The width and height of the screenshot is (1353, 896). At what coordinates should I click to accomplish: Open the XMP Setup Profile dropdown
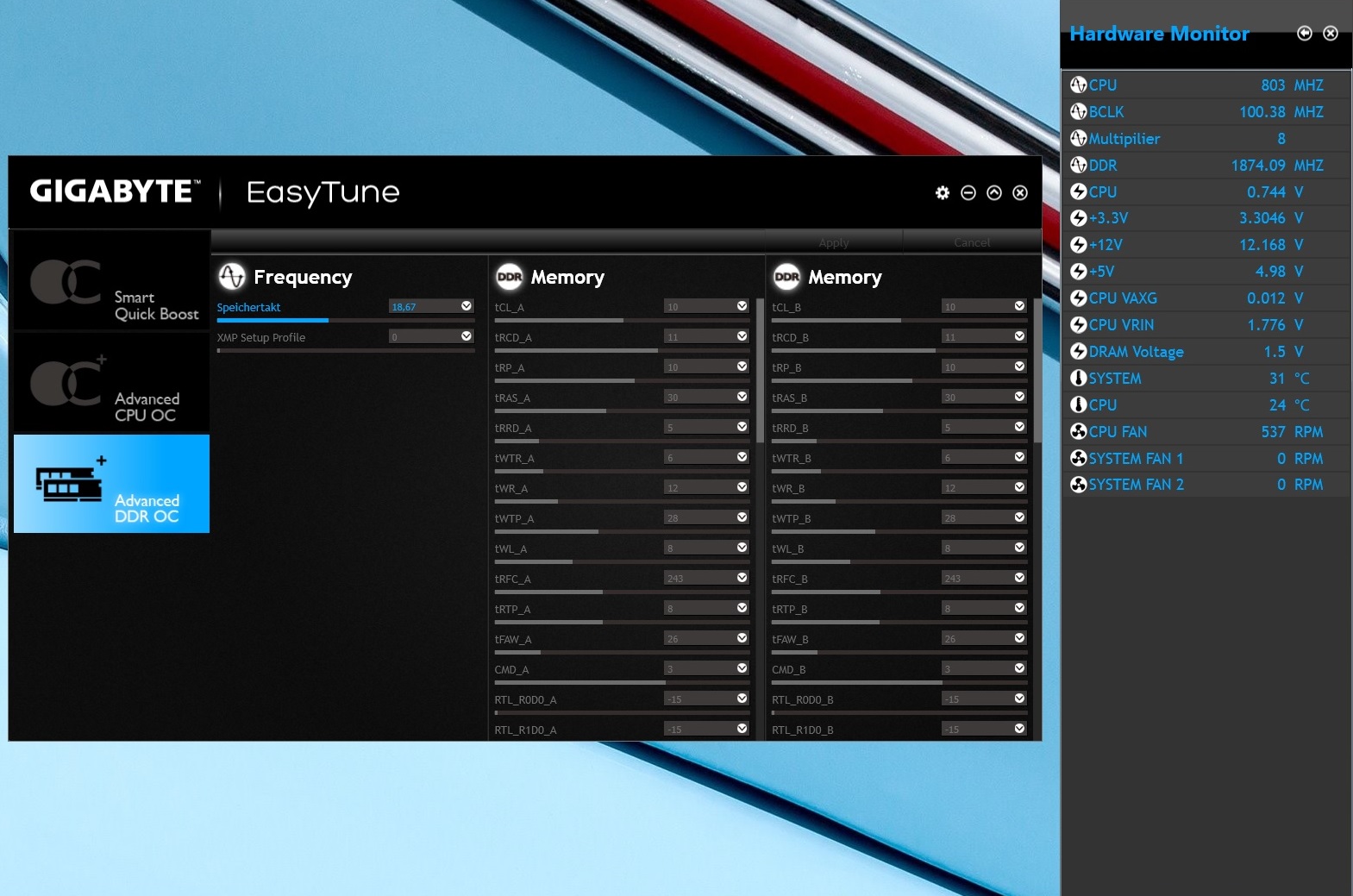click(467, 336)
